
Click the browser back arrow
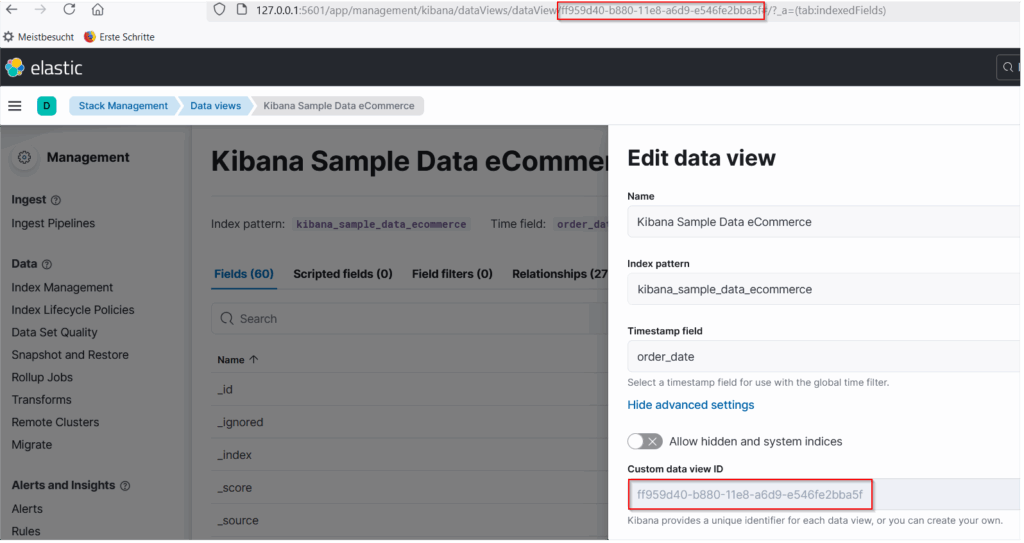pos(12,10)
